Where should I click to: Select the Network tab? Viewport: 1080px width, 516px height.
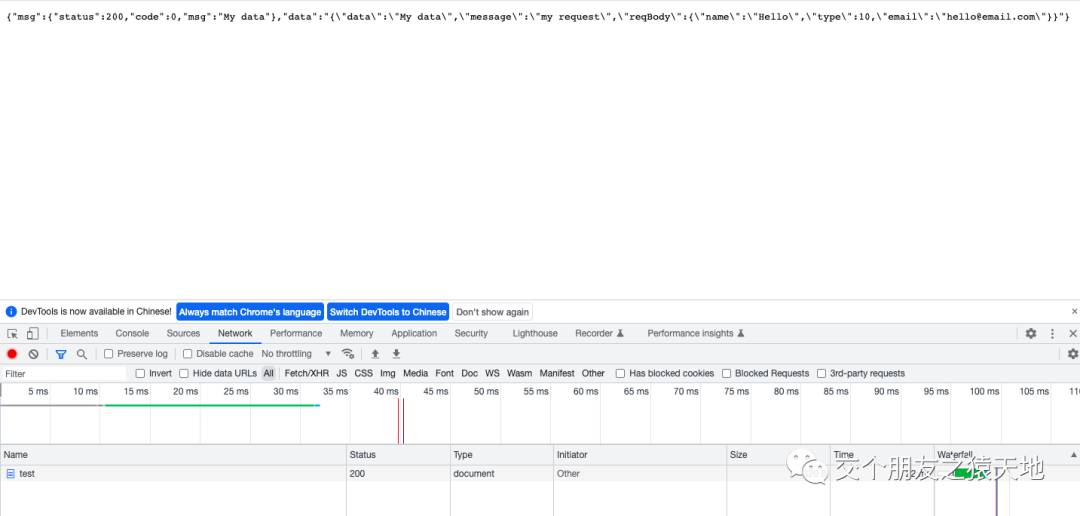click(236, 333)
